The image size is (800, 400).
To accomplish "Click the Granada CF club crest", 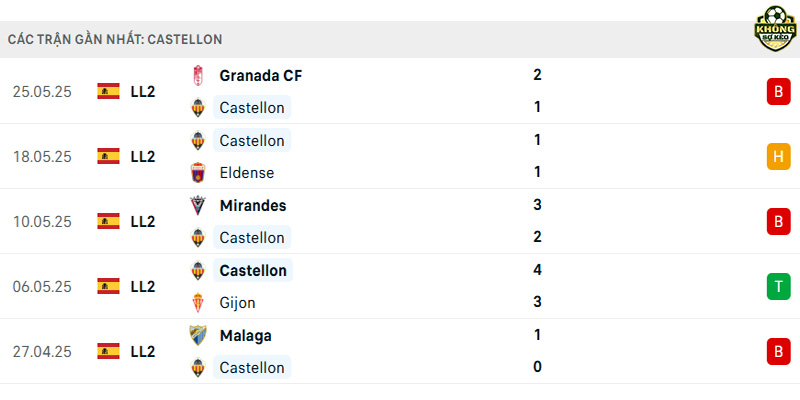I will pyautogui.click(x=197, y=76).
